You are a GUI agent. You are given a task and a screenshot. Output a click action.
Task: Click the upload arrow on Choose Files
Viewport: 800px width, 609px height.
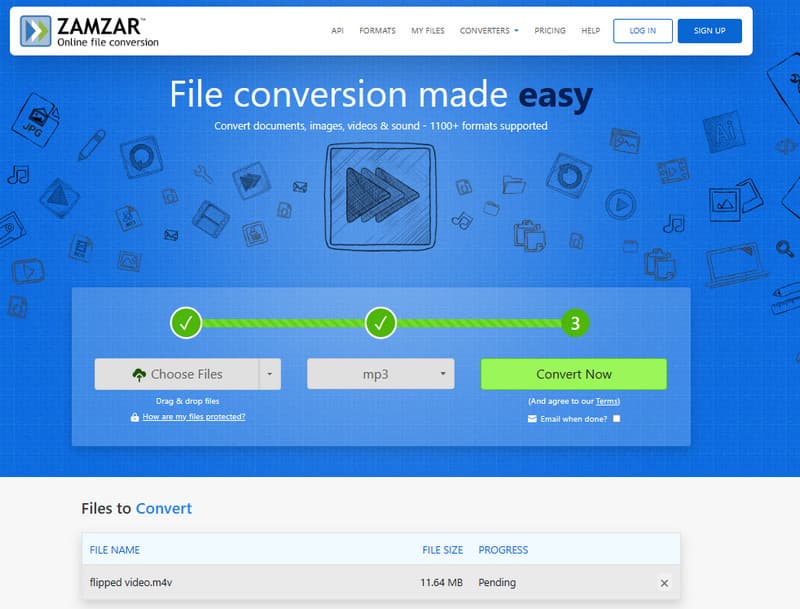[140, 373]
